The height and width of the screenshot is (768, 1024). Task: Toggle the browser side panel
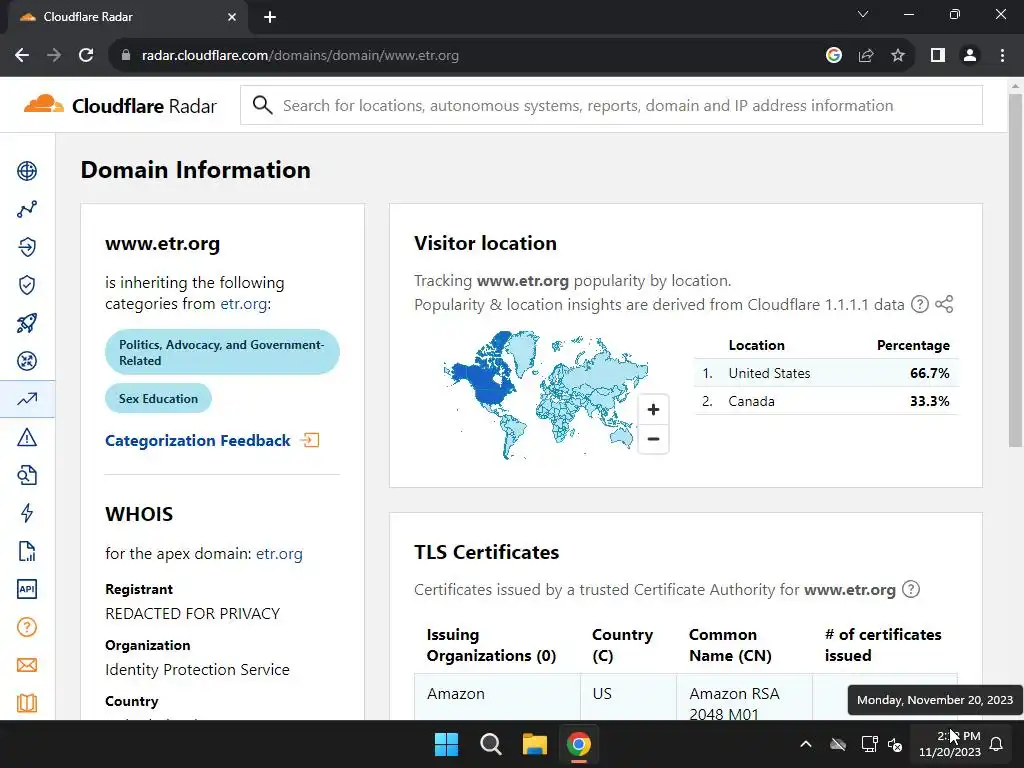937,55
